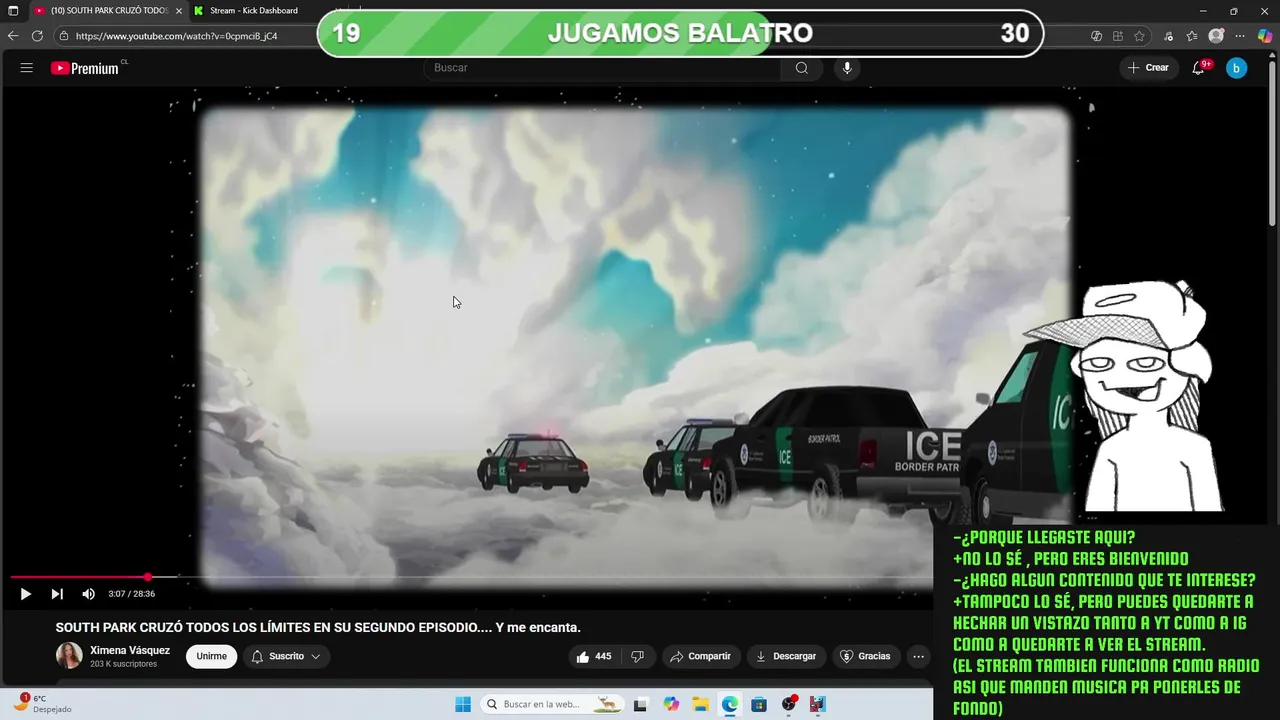Open browser profile avatar

1216,36
